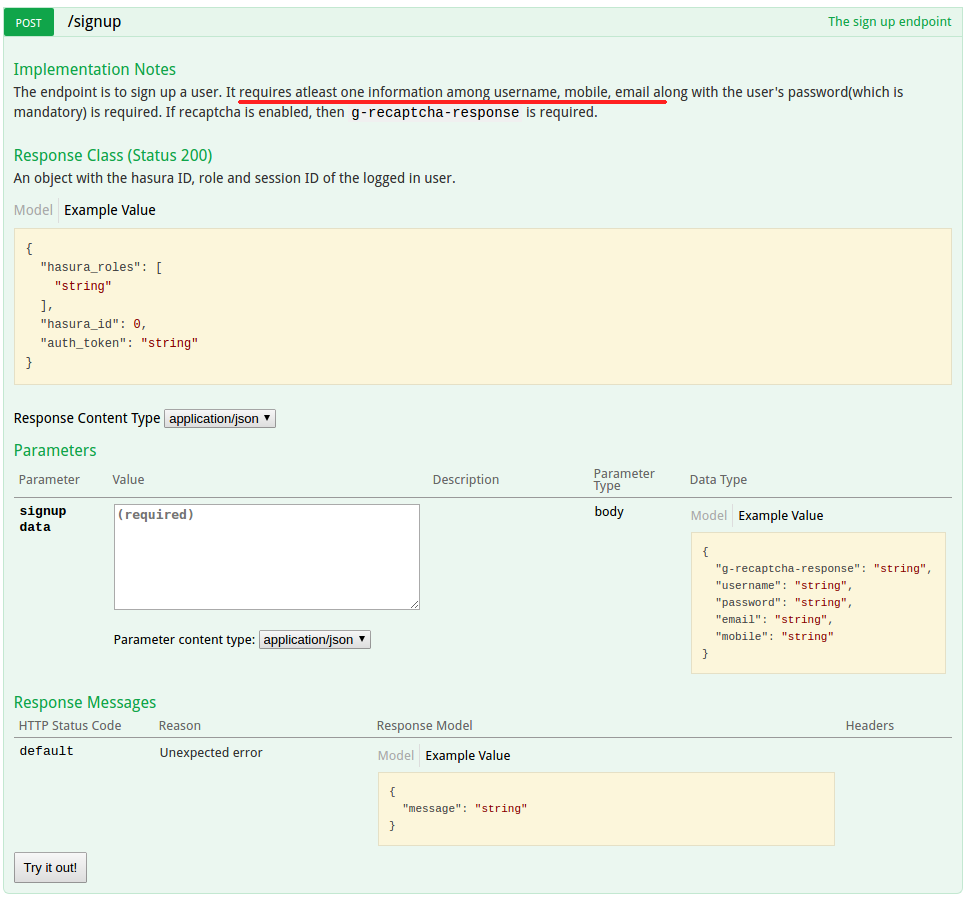Click the "auth_token" line in response example

[119, 343]
